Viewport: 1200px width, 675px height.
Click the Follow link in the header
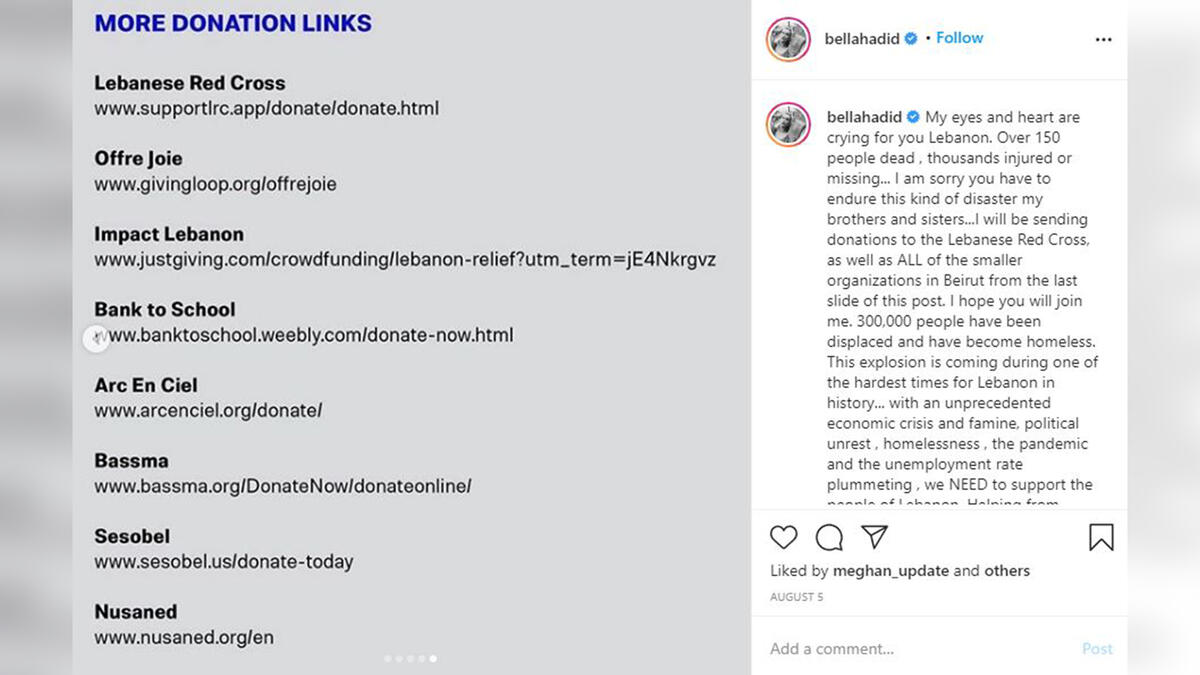point(959,37)
